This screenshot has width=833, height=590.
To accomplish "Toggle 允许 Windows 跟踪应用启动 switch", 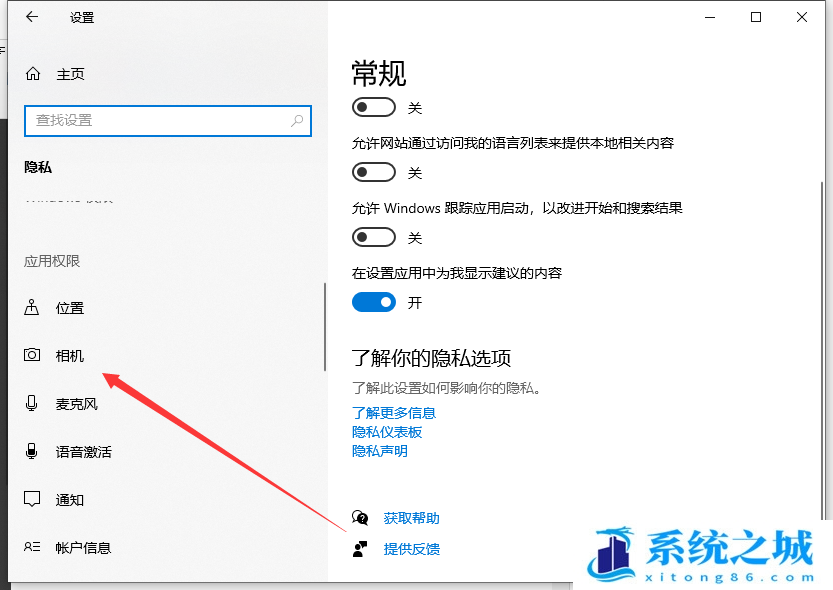I will [x=373, y=237].
